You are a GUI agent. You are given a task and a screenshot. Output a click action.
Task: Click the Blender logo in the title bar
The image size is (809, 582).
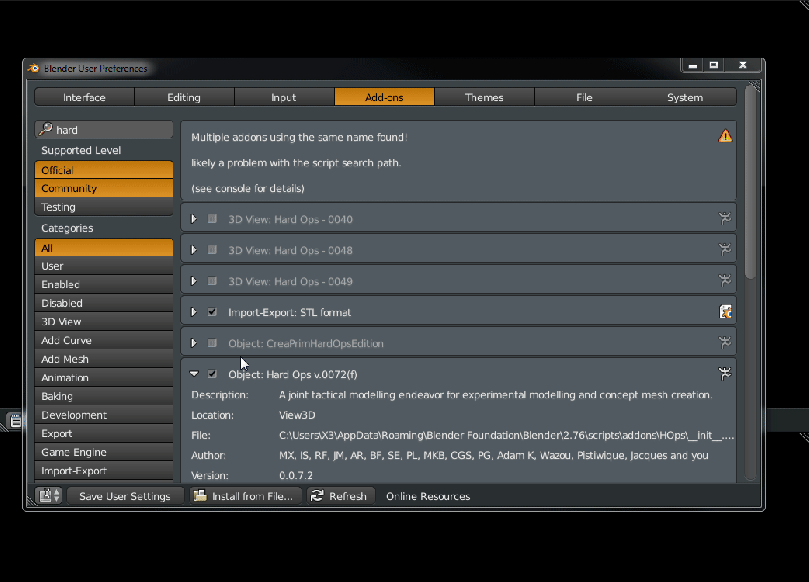point(34,69)
